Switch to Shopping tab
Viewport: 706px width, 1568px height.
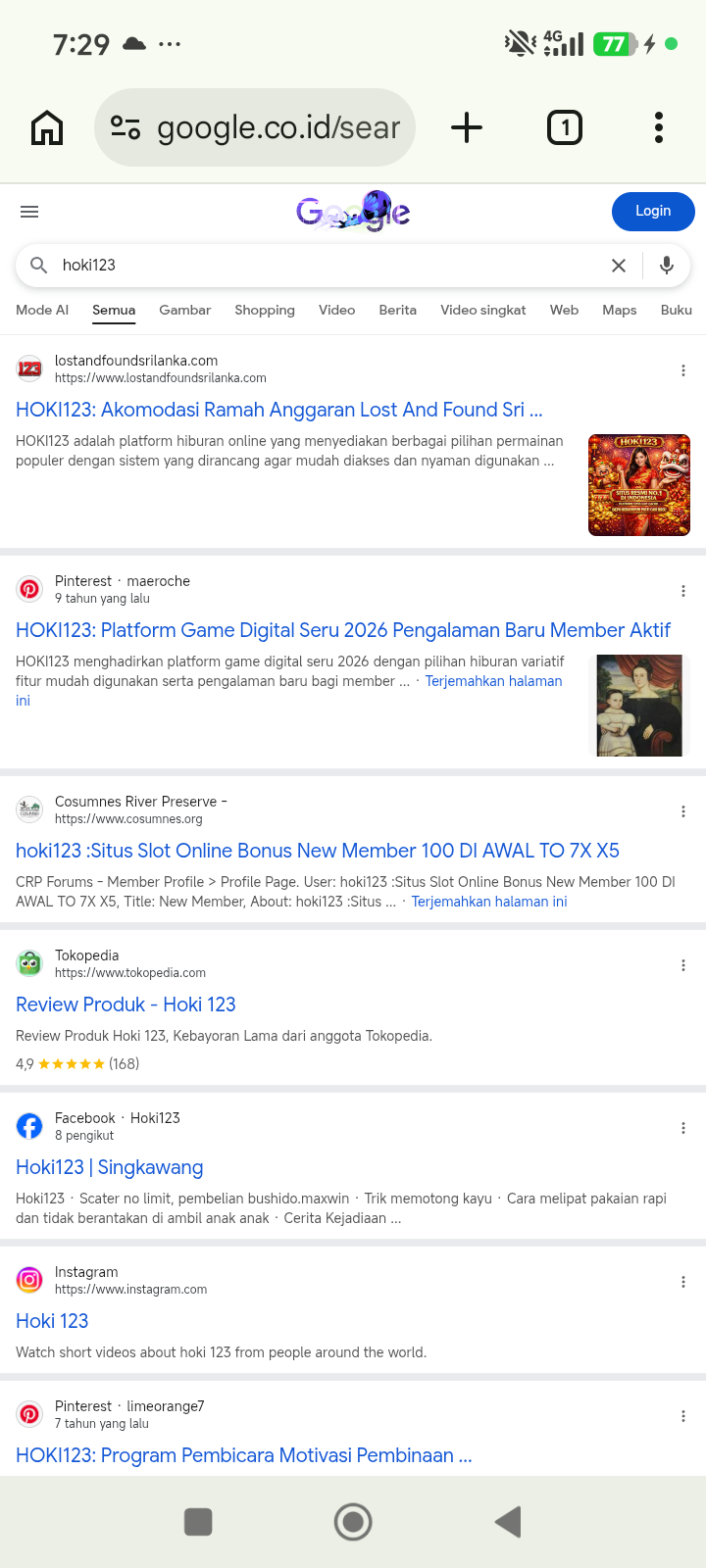(x=265, y=310)
